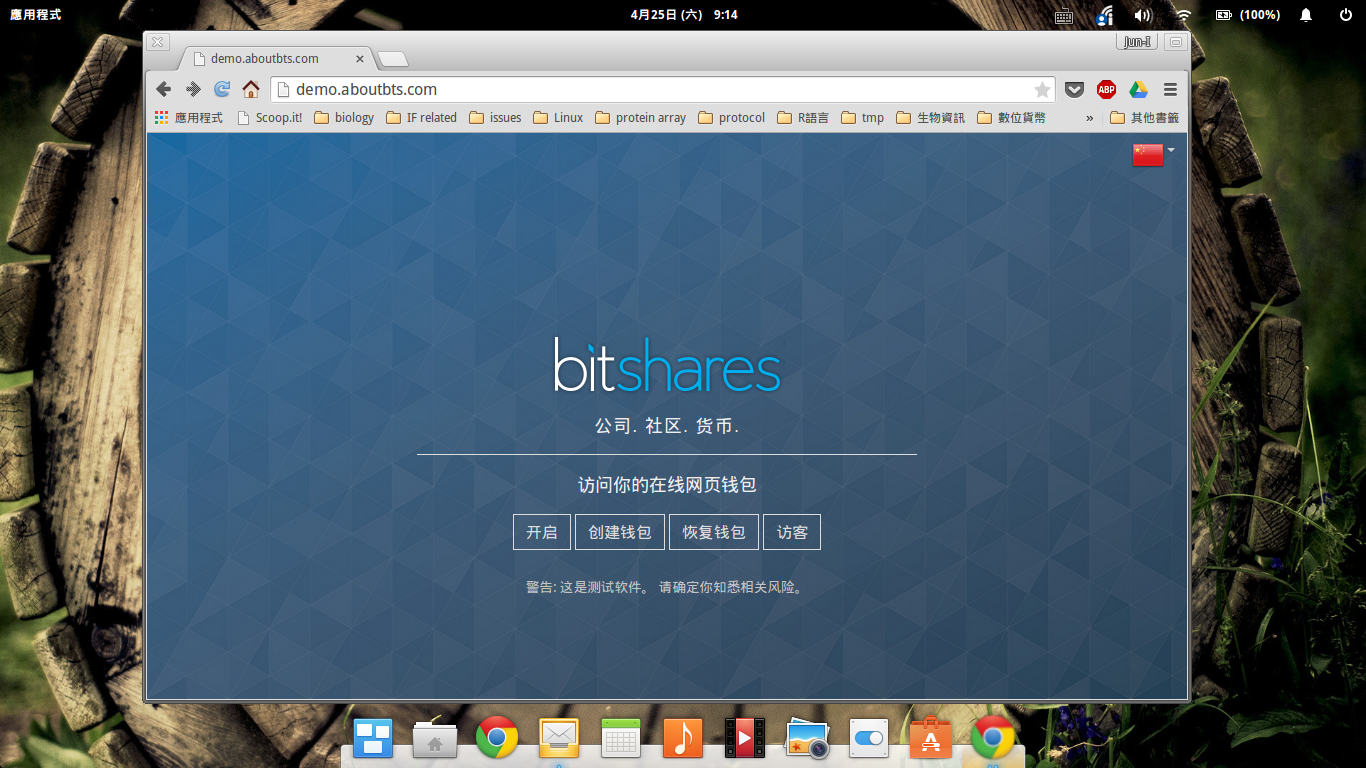Click the 创建钱包 button
This screenshot has width=1366, height=768.
pos(620,532)
